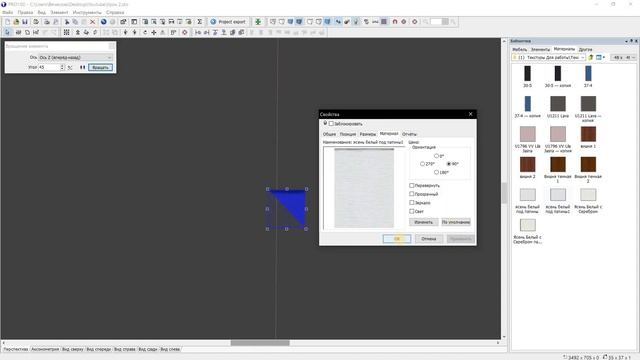Switch to the Вид сверху view tab
This screenshot has height=360, width=640.
point(73,349)
